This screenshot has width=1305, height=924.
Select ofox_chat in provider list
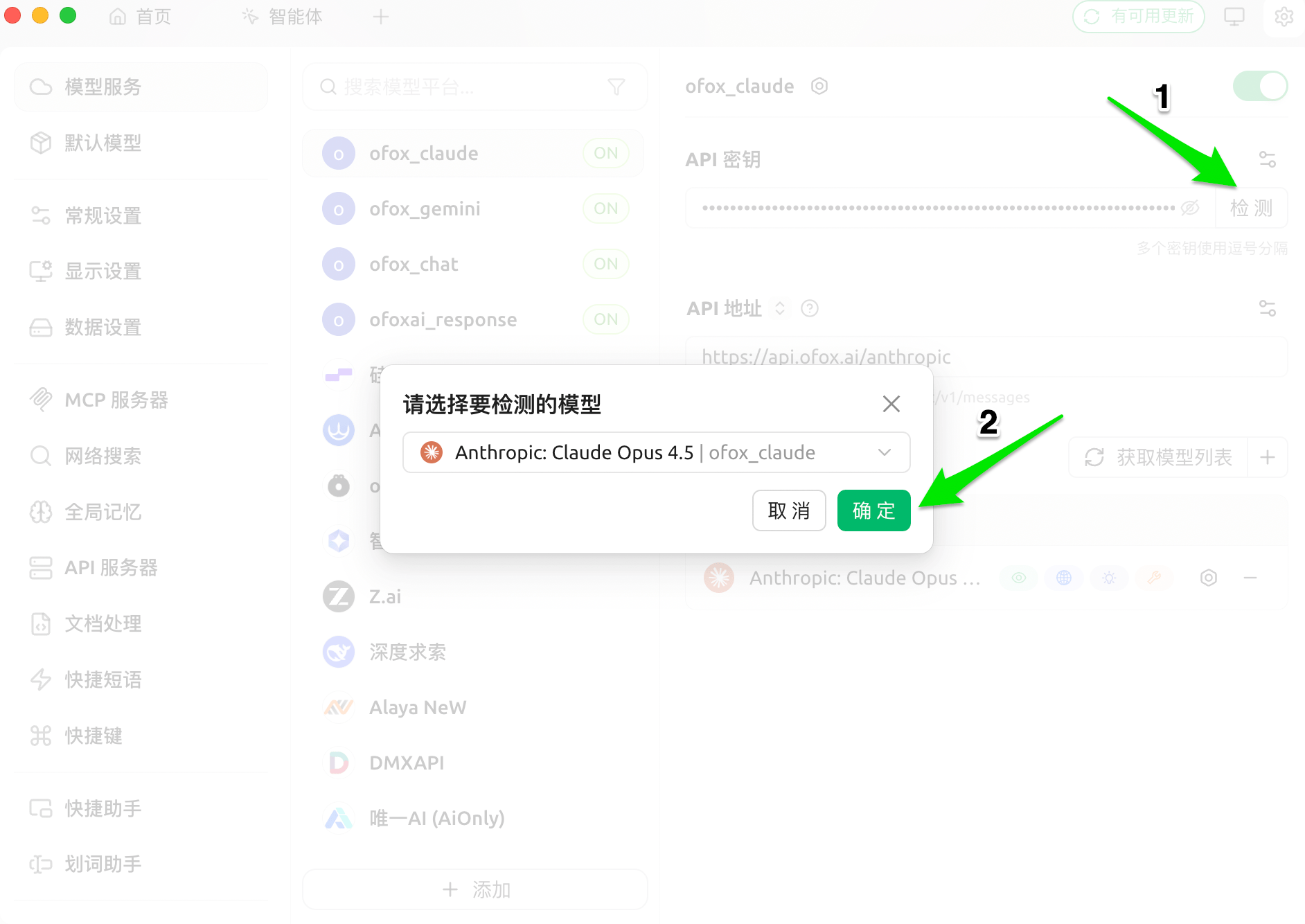pyautogui.click(x=473, y=264)
